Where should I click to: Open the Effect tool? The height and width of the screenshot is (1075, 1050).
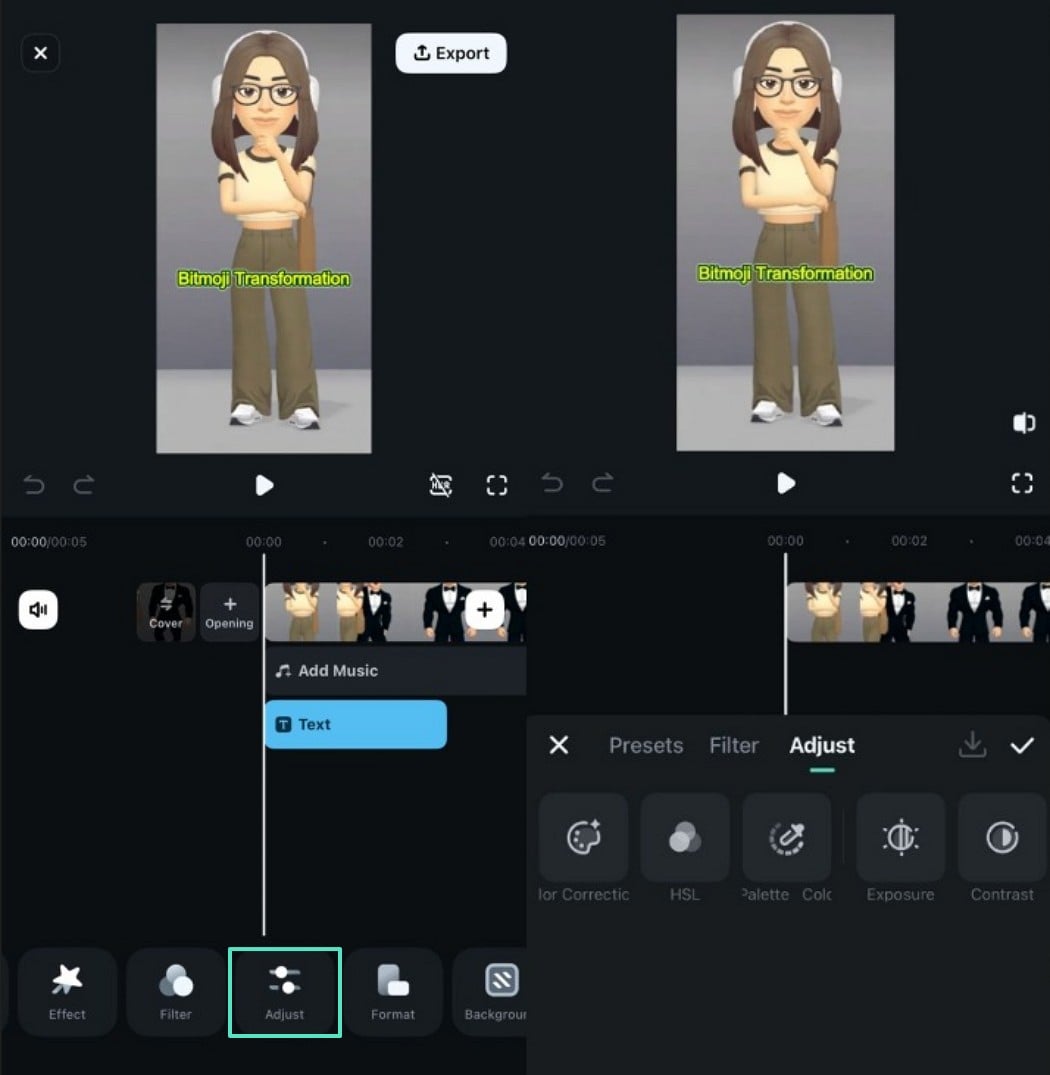pos(67,992)
